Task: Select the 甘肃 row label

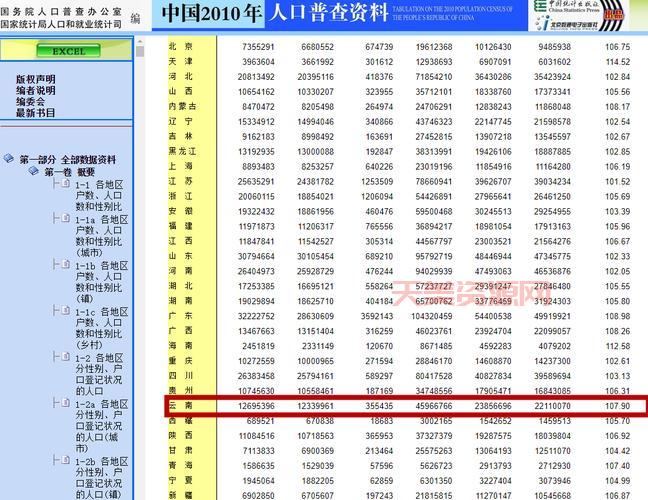Action: 181,450
